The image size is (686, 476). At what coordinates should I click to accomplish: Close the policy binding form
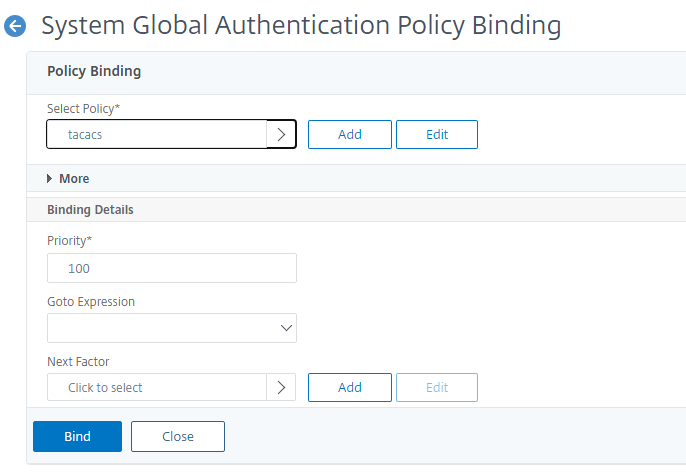[178, 436]
